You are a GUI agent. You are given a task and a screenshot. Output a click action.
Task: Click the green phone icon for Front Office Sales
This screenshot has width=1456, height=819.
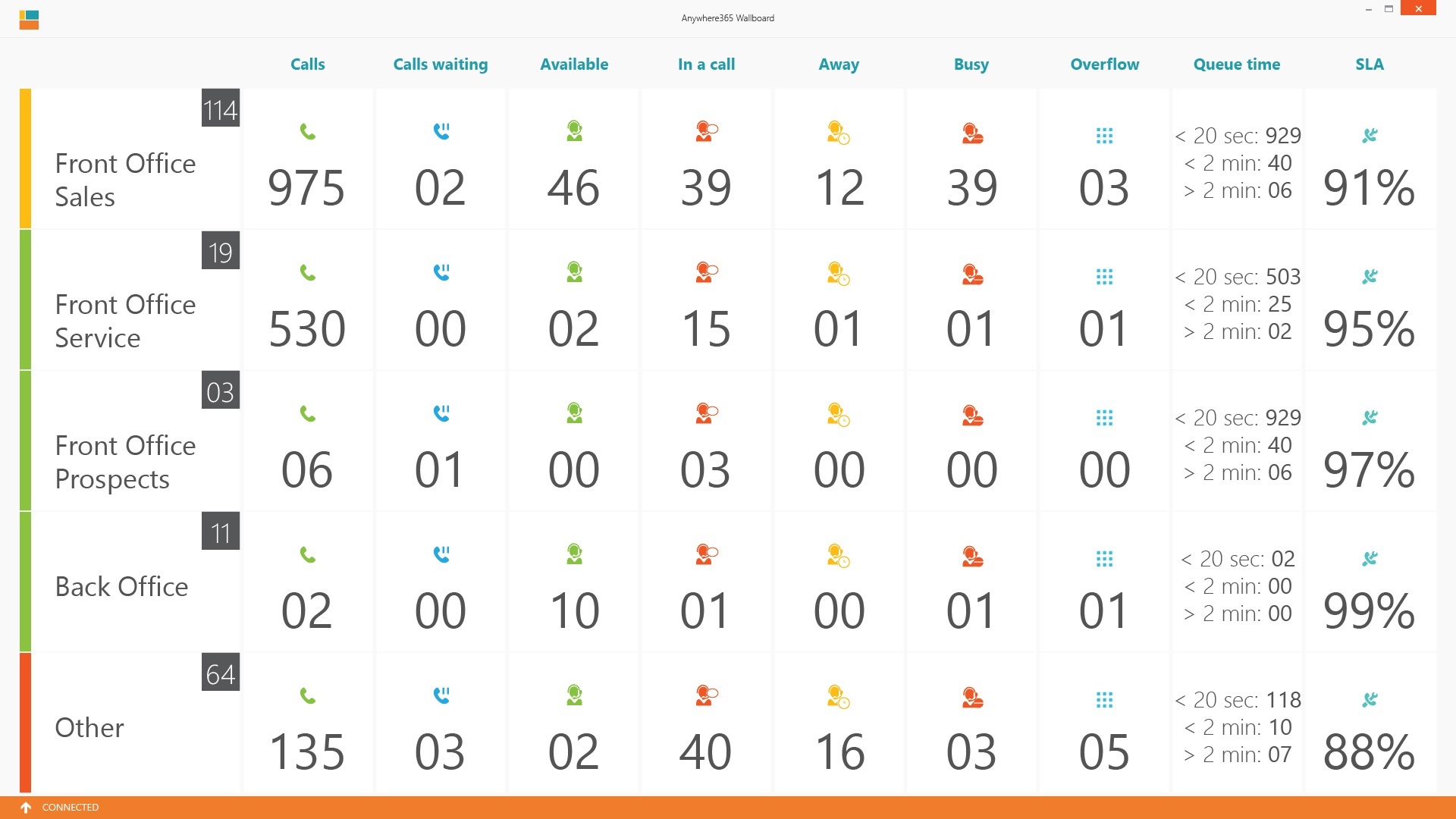click(307, 132)
